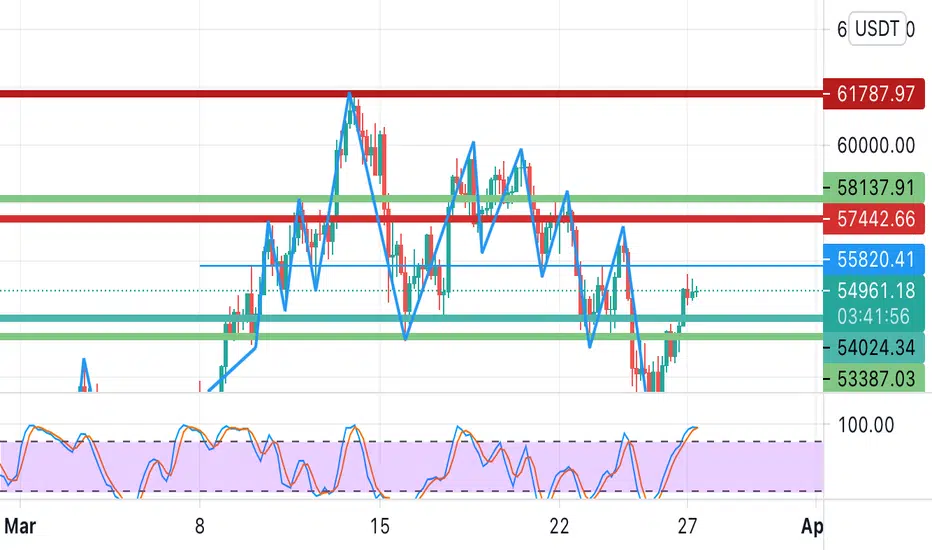The image size is (932, 550).
Task: Click the 15 date label on time axis
Action: 379,526
